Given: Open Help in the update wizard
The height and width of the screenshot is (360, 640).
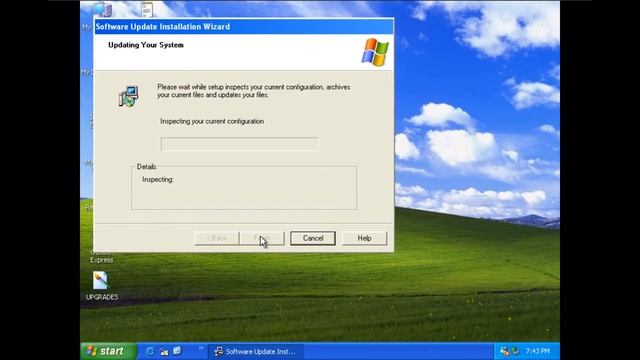Looking at the screenshot, I should point(364,238).
